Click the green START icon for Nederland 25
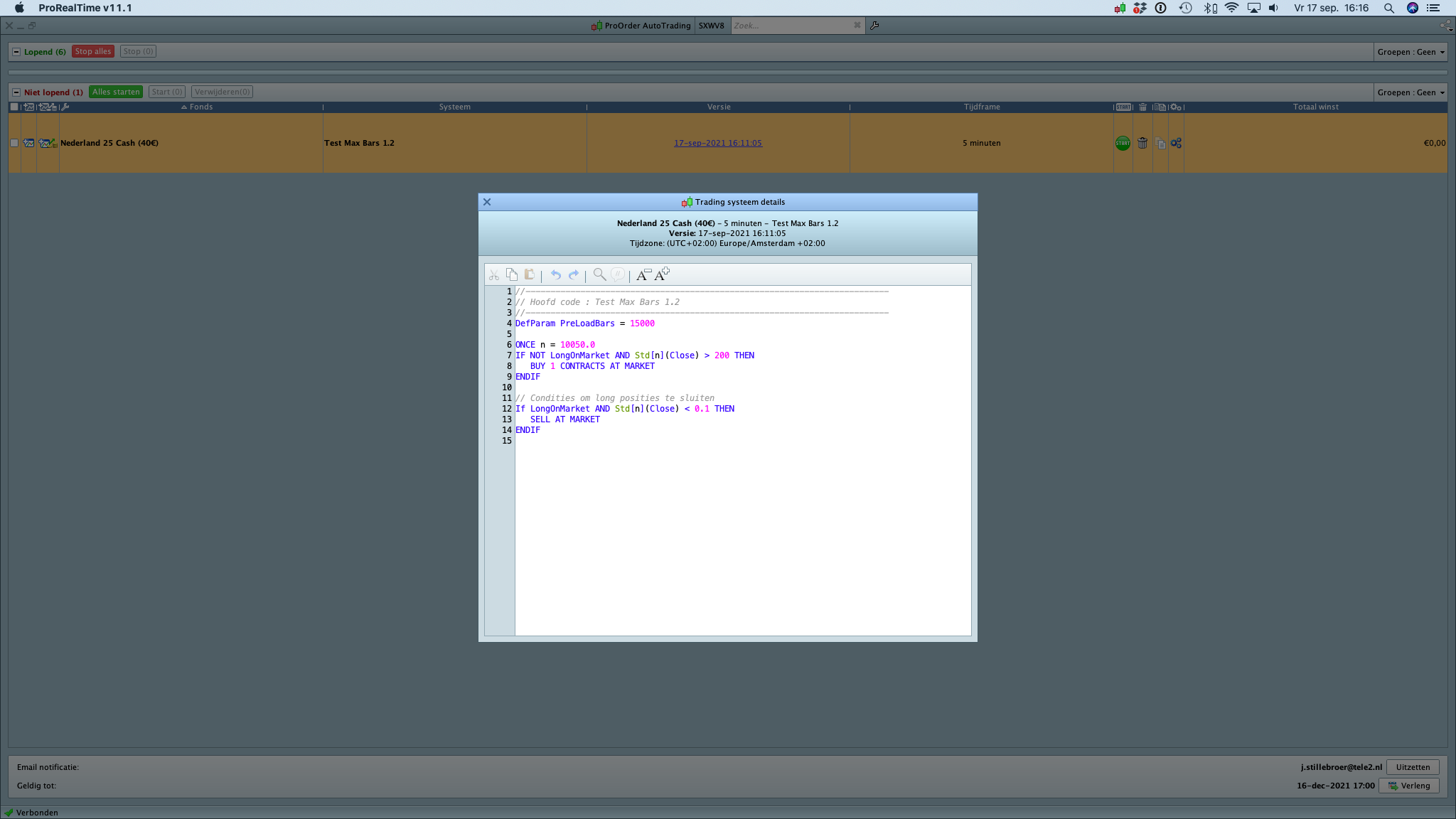Viewport: 1456px width, 819px height. click(1123, 143)
